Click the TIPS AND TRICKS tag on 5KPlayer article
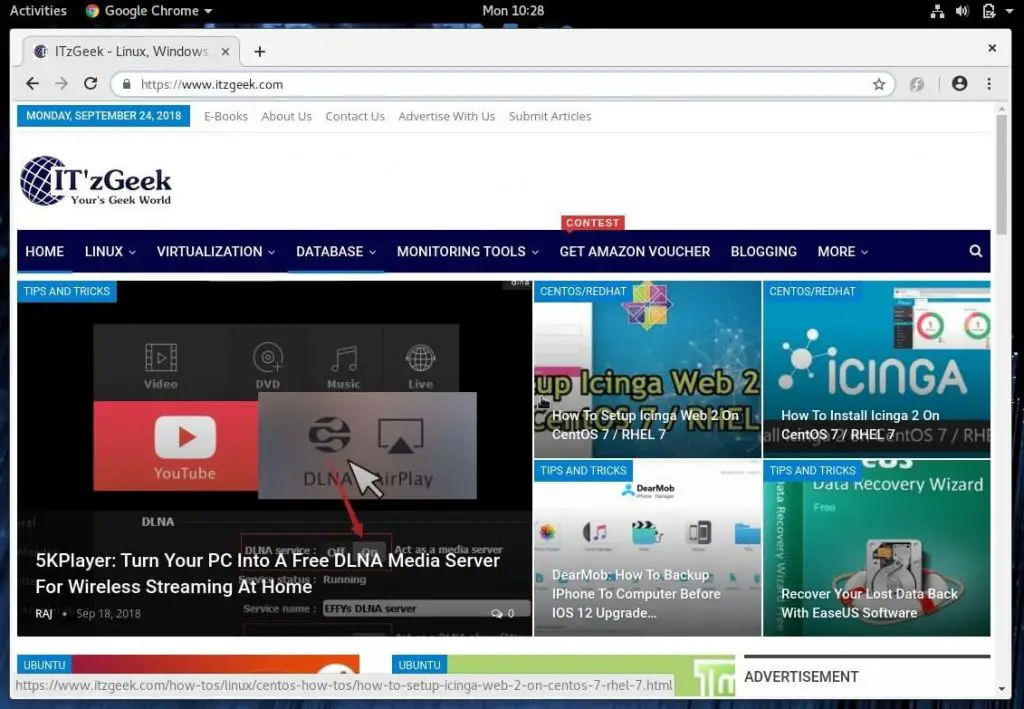This screenshot has width=1024, height=709. coord(67,291)
